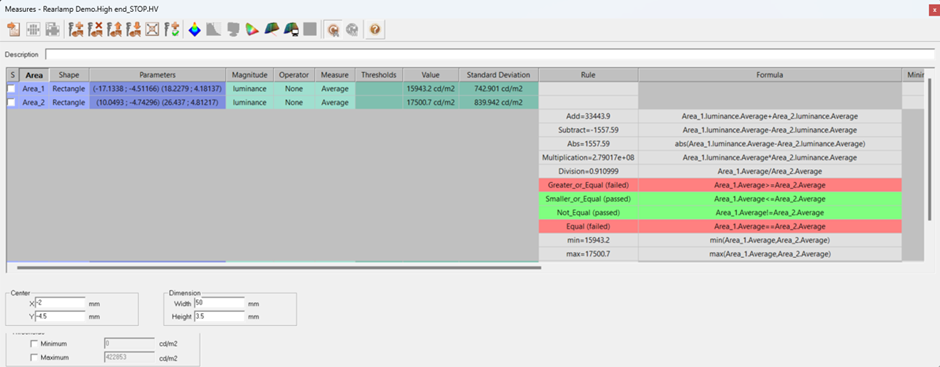Enable the Minimum threshold checkbox
Screen dimensions: 940x367
point(34,344)
